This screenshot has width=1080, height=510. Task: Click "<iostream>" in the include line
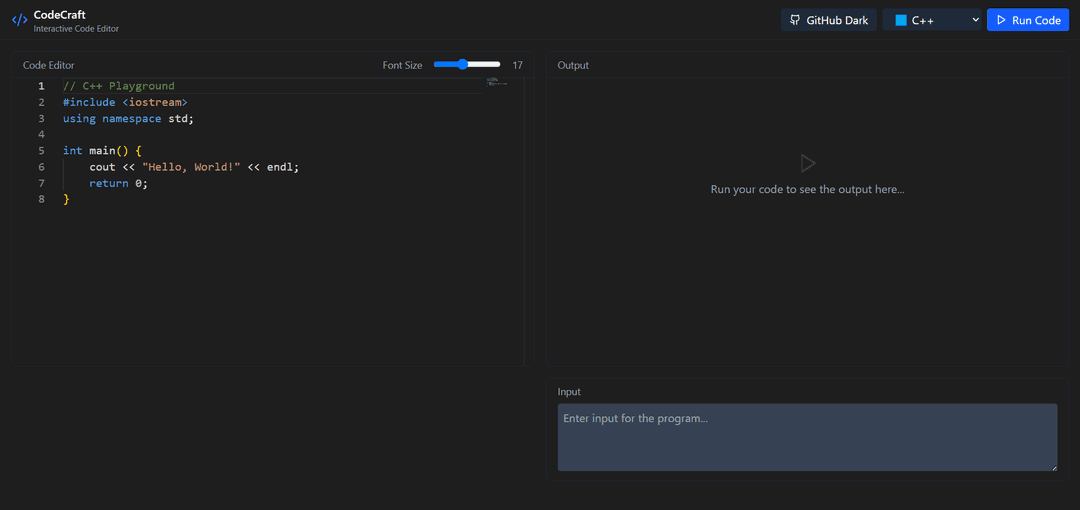tap(155, 103)
